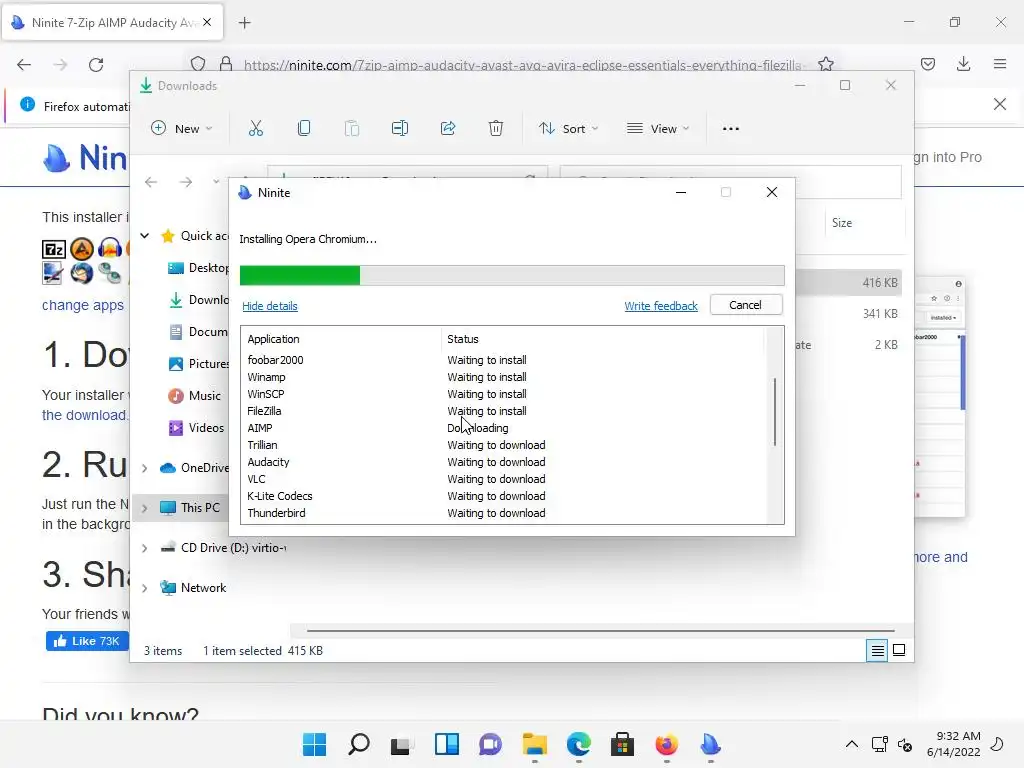Open Microsoft Edge from the taskbar
This screenshot has width=1024, height=768.
pos(579,744)
